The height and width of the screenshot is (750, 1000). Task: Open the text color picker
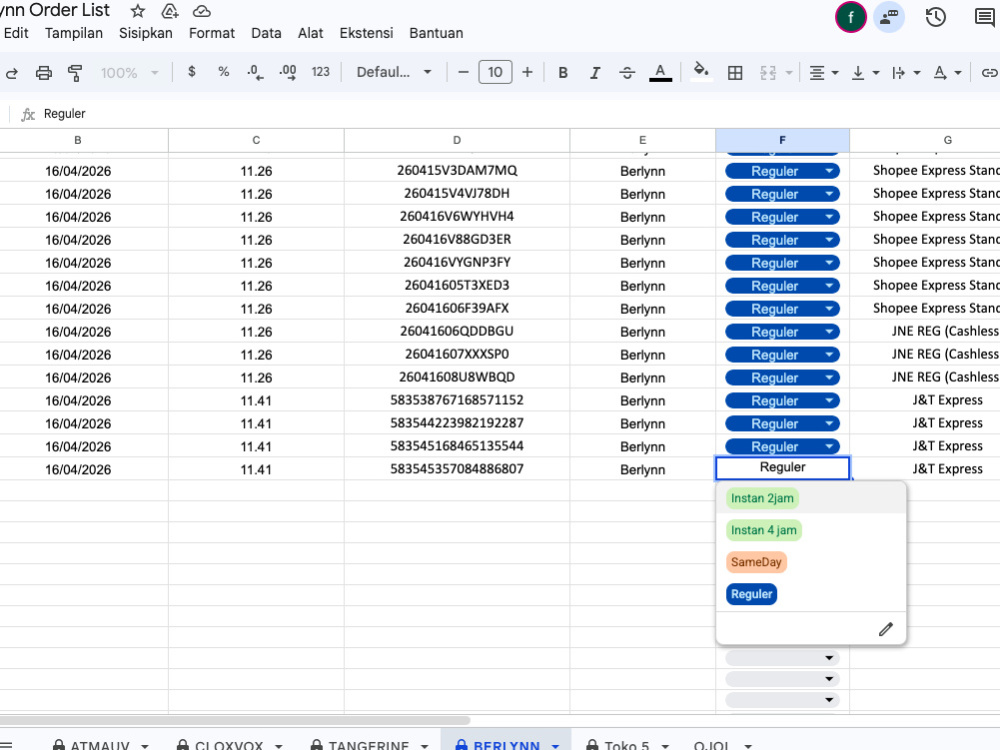click(x=660, y=73)
